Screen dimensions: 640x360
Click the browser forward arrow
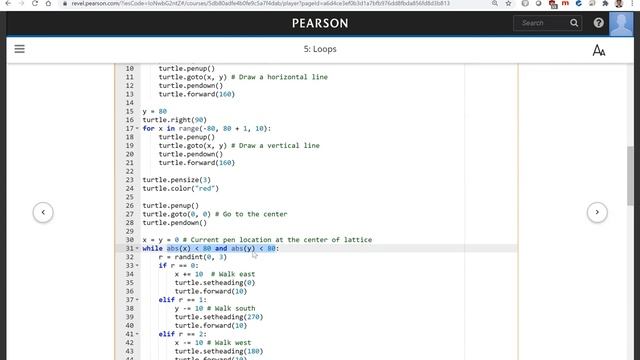click(x=21, y=3)
